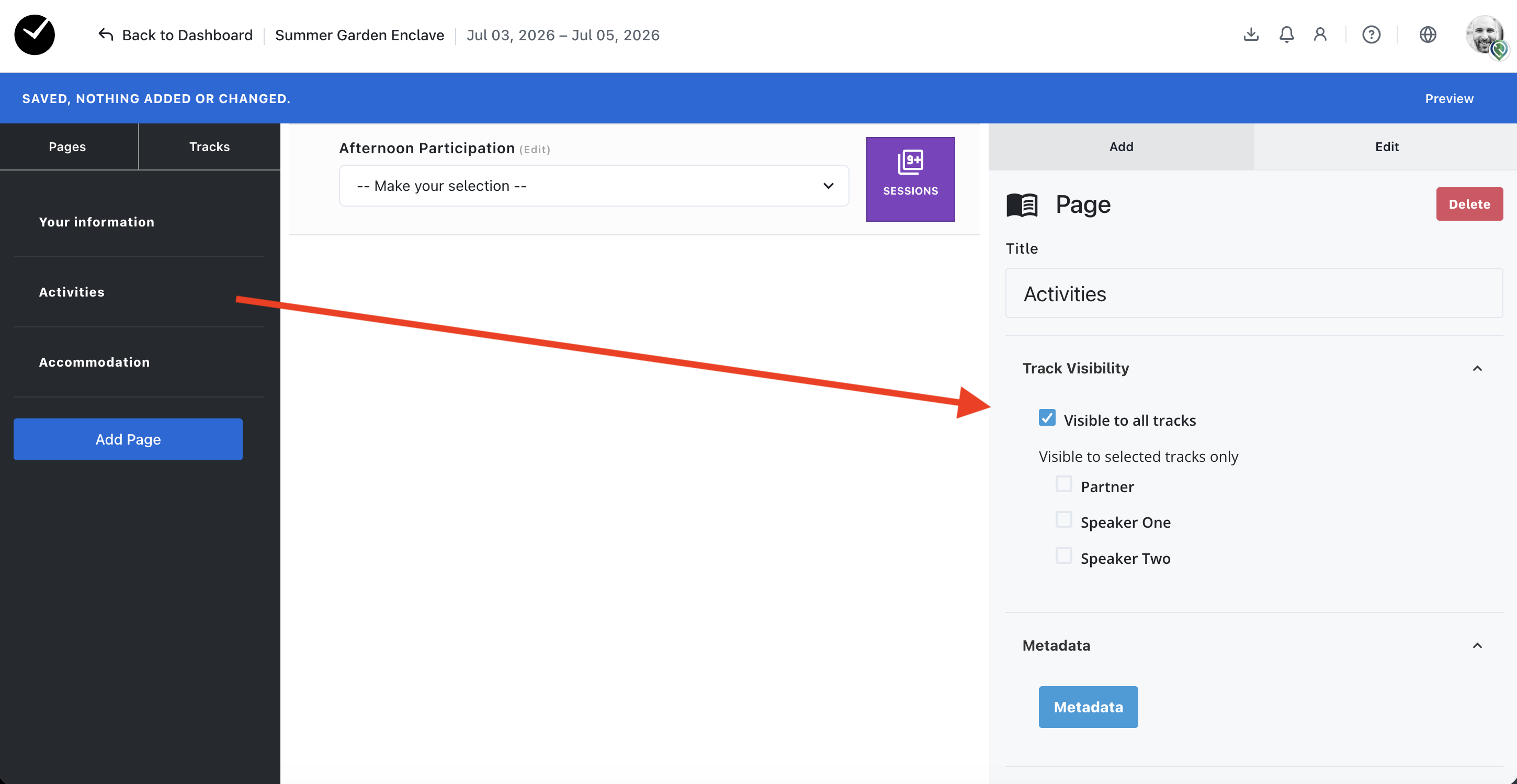Collapse the Track Visibility section
1517x784 pixels.
1477,368
